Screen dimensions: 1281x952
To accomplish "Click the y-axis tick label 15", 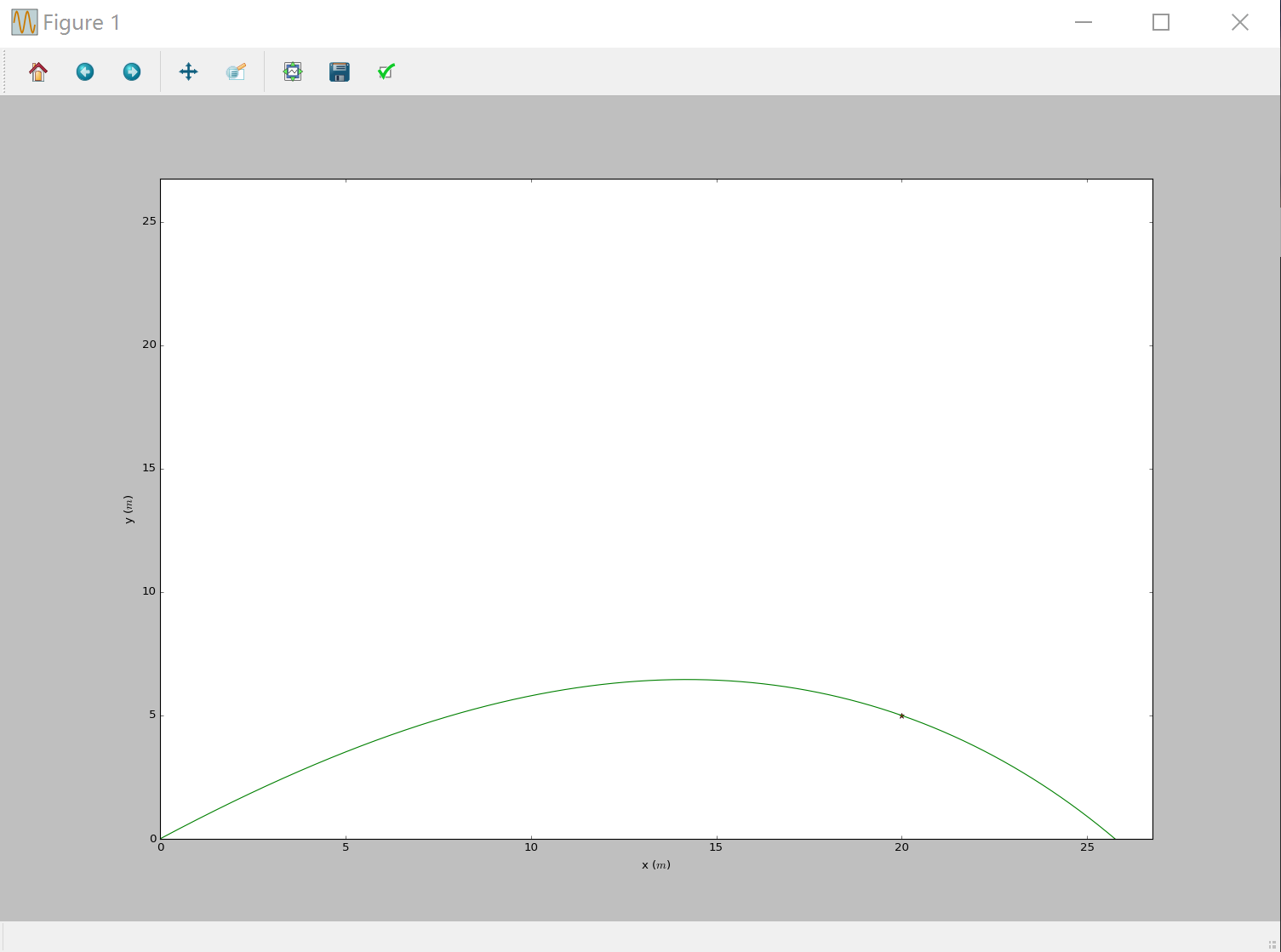I will 150,468.
